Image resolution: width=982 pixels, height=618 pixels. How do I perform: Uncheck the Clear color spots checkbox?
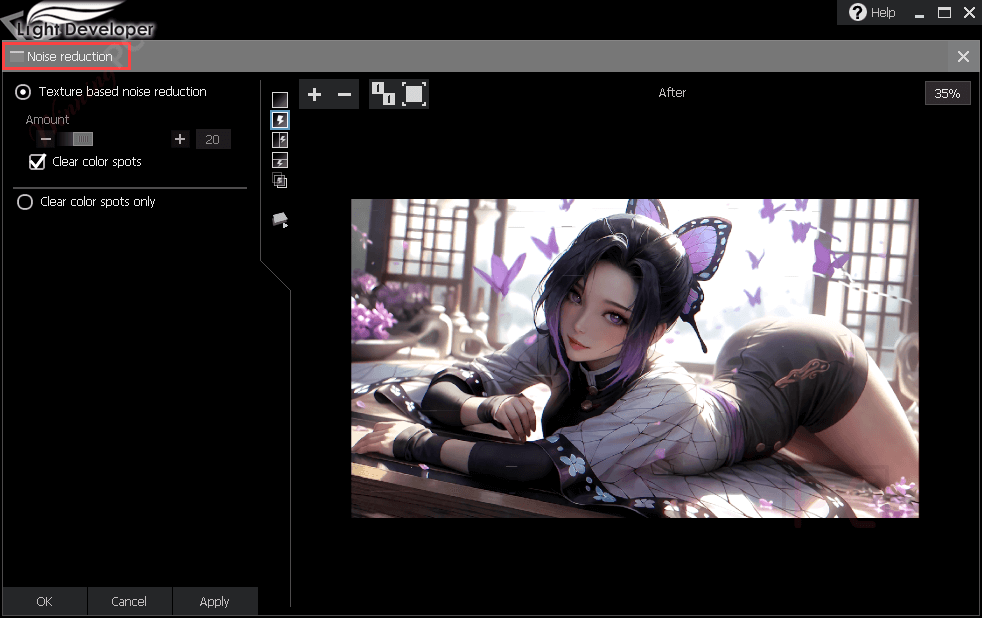(x=38, y=162)
